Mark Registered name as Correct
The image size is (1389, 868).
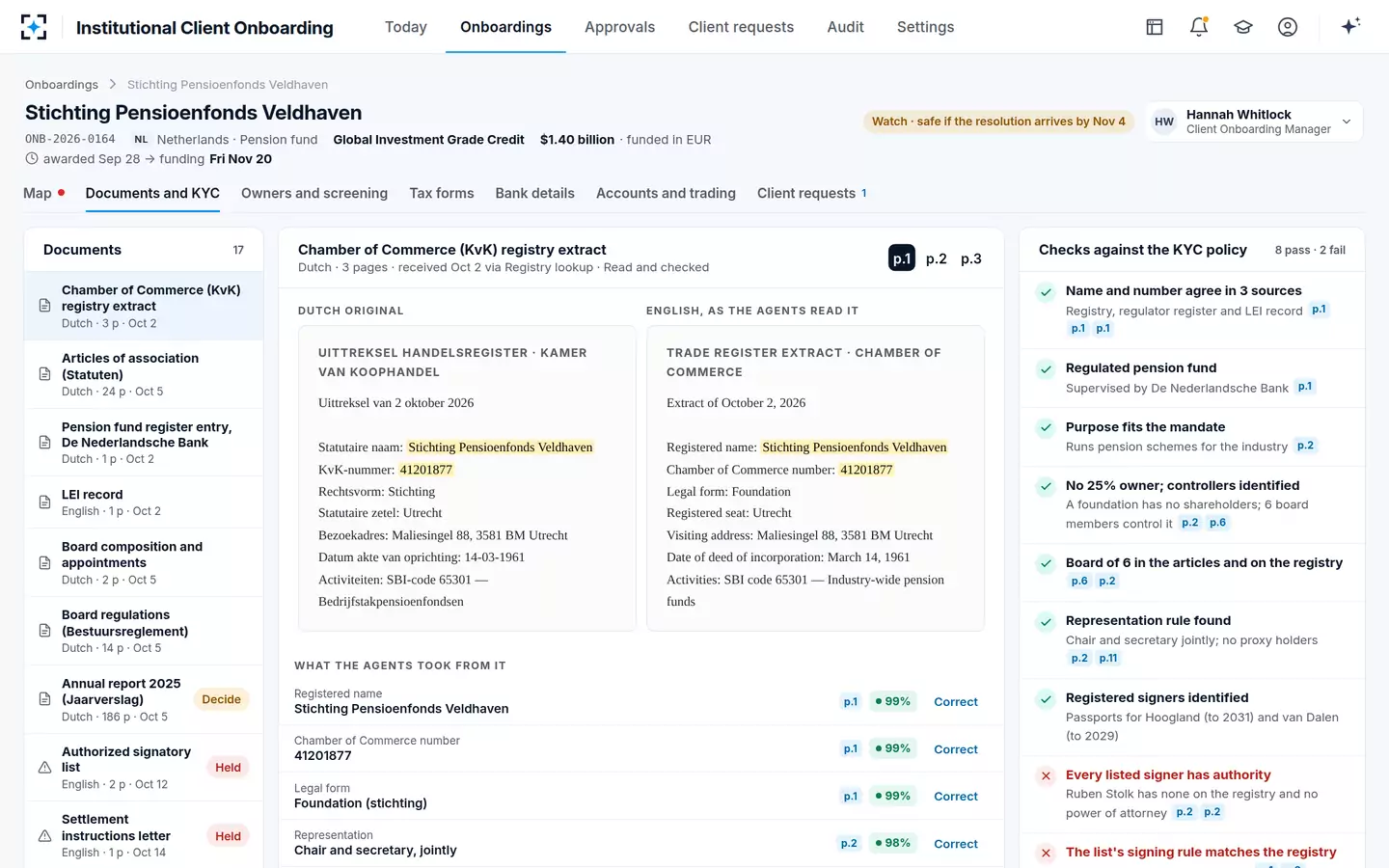pyautogui.click(x=956, y=702)
